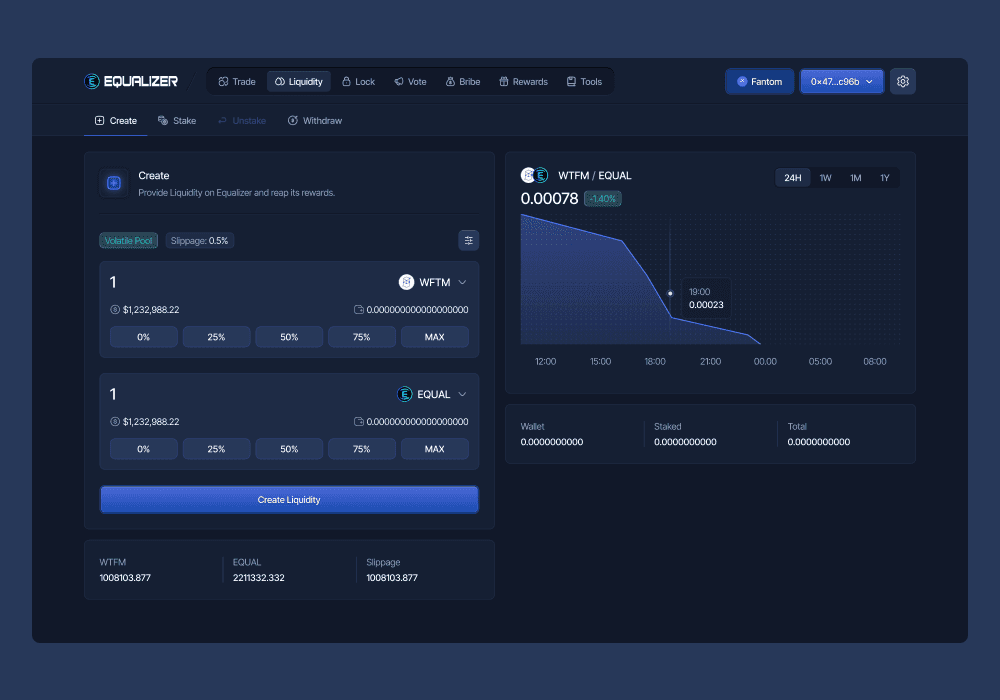Viewport: 1000px width, 700px height.
Task: Click the WTFM 1008103.877 value
Action: click(125, 578)
